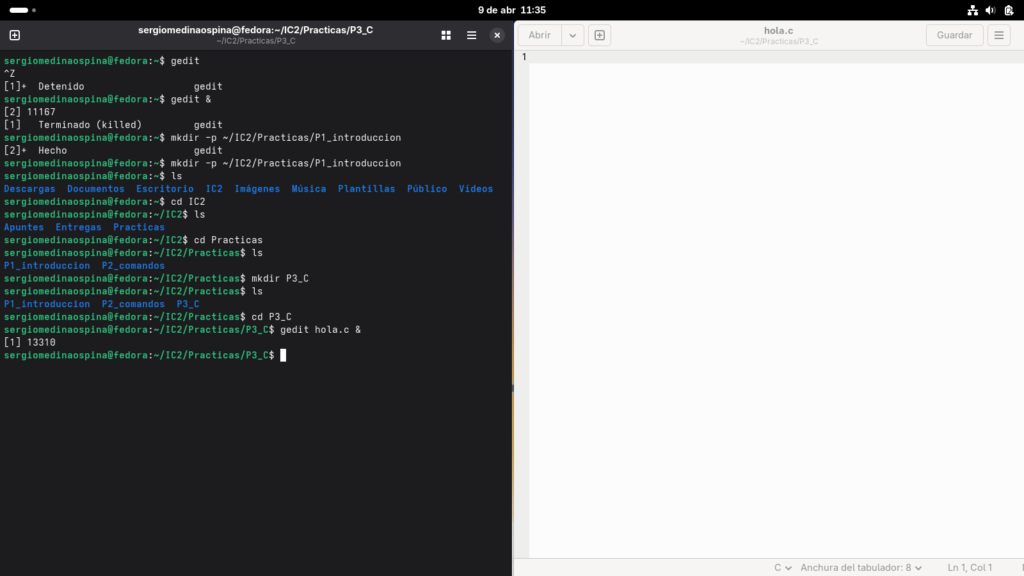
Task: Open a new terminal tab with the plus icon
Action: pyautogui.click(x=14, y=34)
